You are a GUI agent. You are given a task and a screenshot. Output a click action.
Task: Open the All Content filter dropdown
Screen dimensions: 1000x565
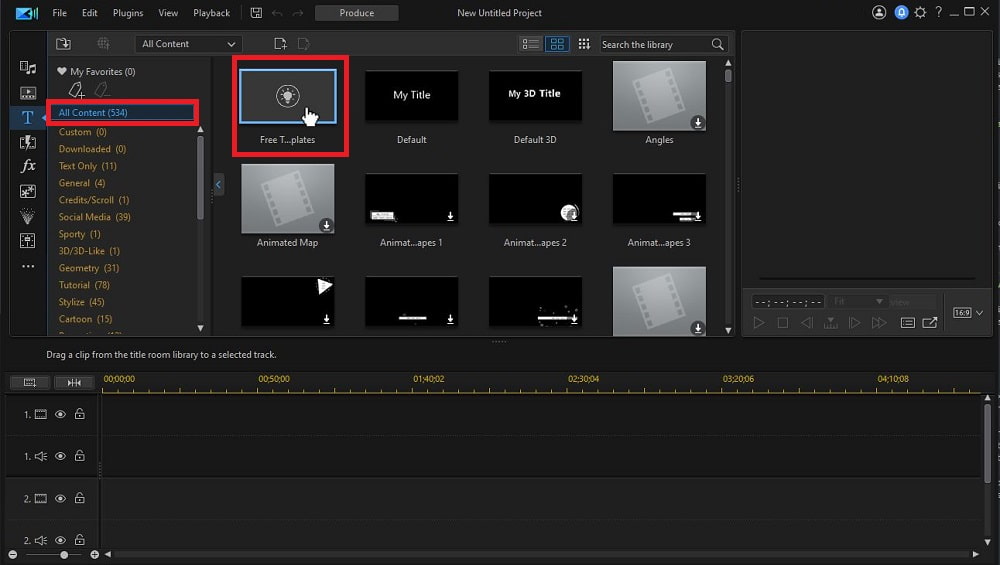point(188,44)
